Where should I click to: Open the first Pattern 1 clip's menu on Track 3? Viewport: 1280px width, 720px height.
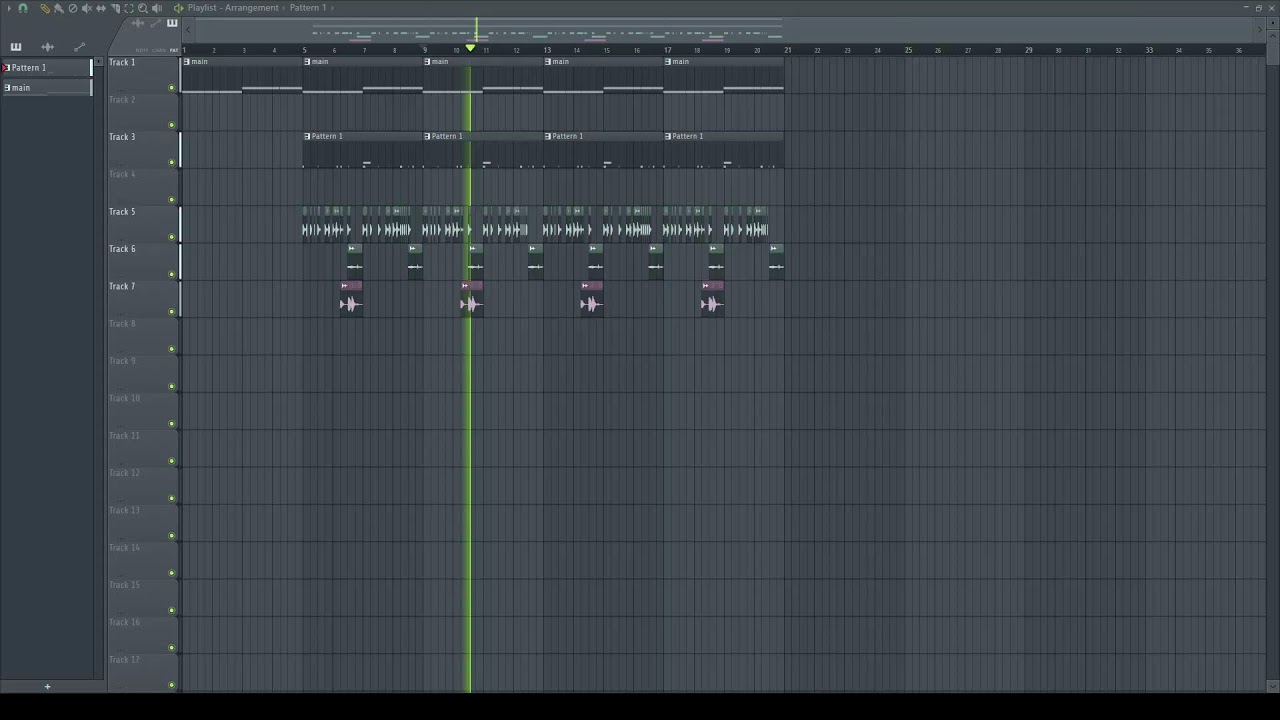(307, 136)
